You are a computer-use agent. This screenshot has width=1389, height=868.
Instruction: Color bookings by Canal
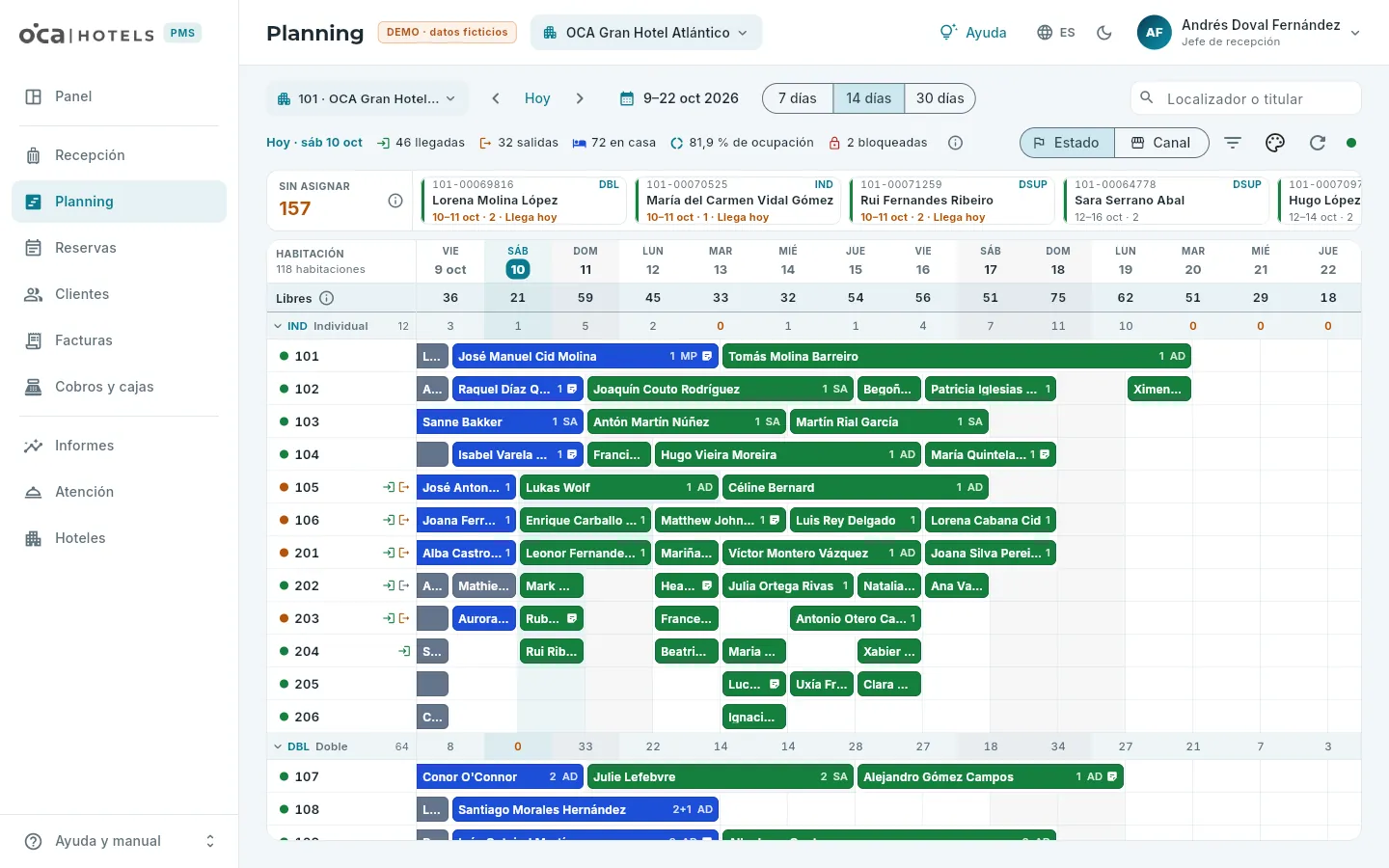(1161, 143)
